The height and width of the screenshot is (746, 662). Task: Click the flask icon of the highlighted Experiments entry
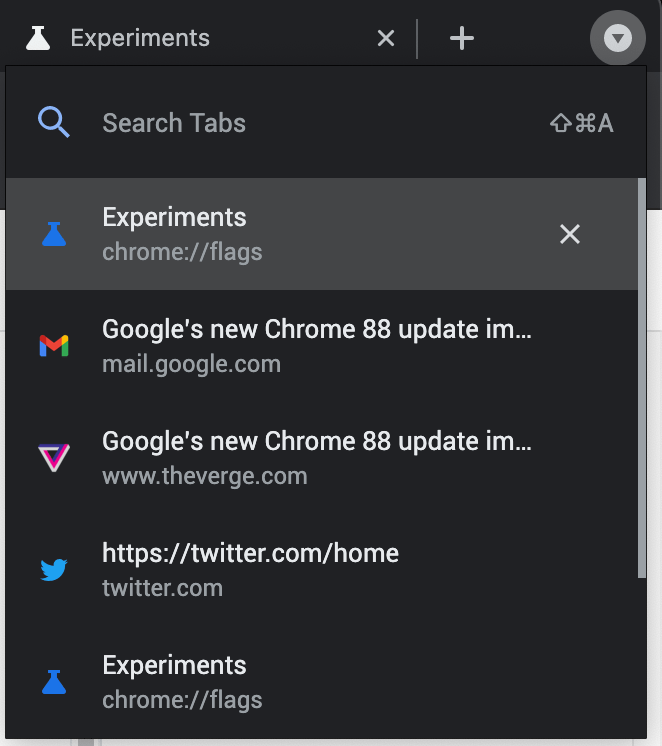[54, 234]
